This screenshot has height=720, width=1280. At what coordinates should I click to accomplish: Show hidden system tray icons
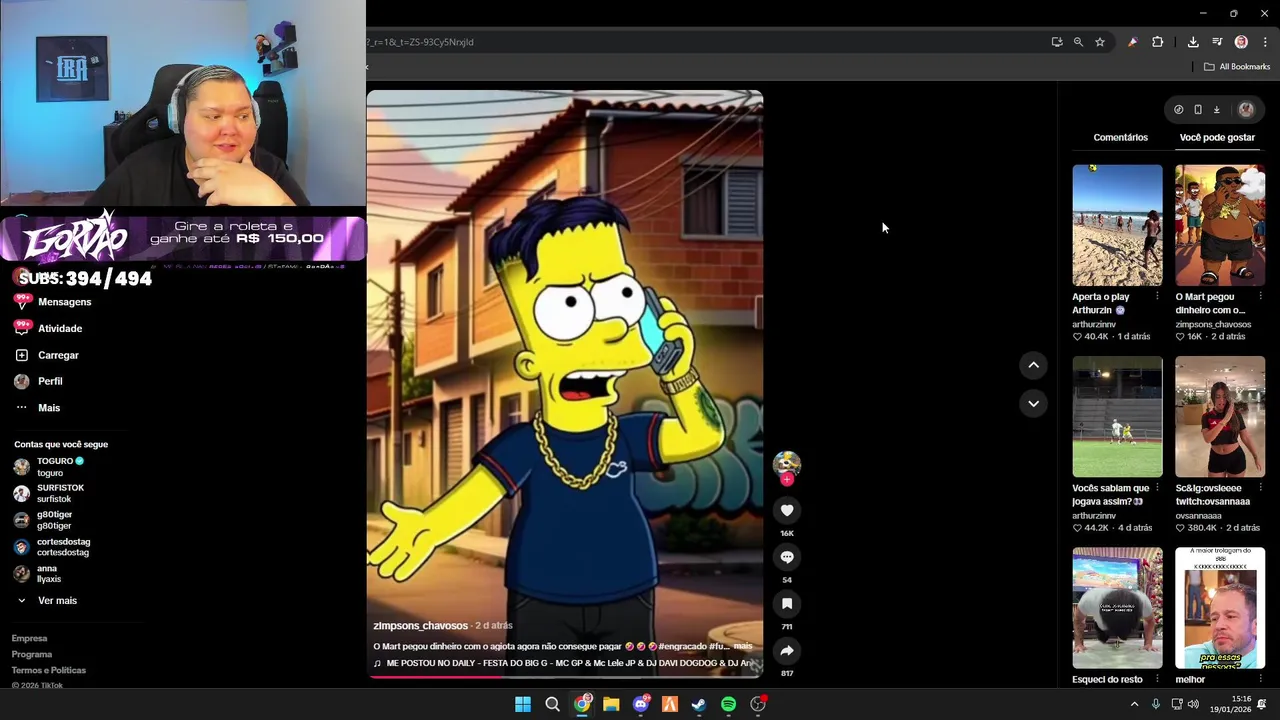(x=1134, y=705)
